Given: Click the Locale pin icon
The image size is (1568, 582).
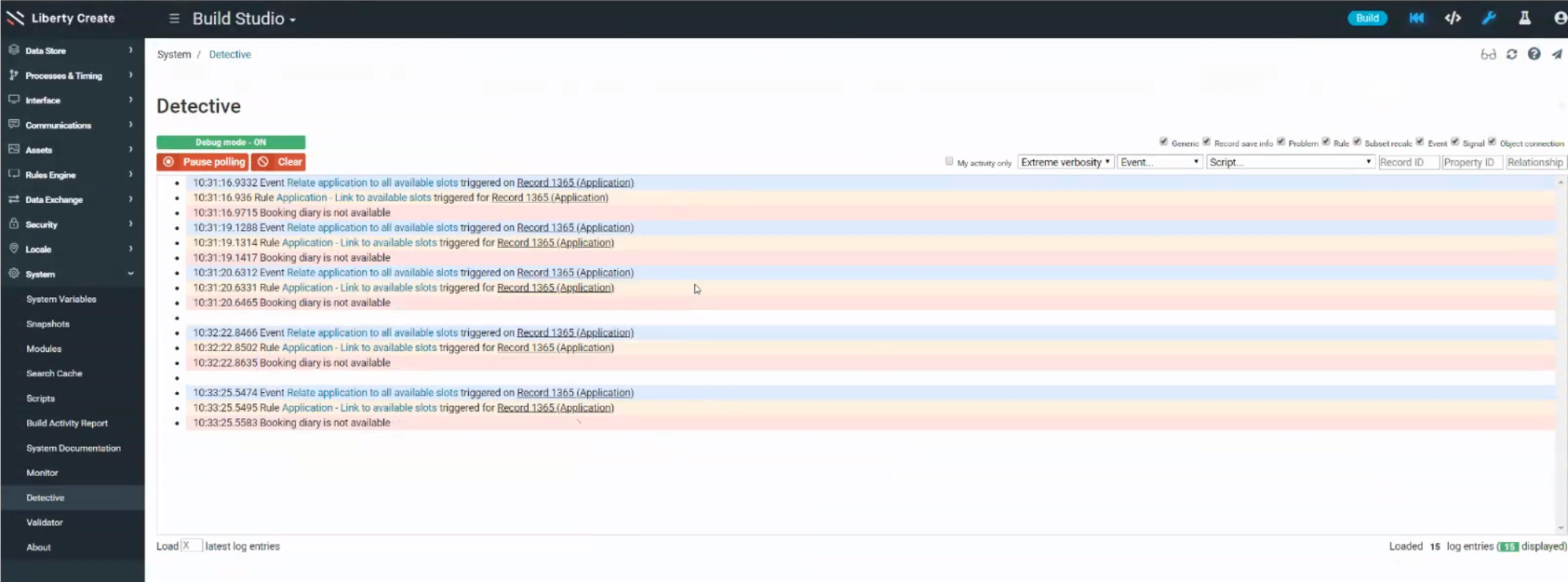Looking at the screenshot, I should pos(14,249).
